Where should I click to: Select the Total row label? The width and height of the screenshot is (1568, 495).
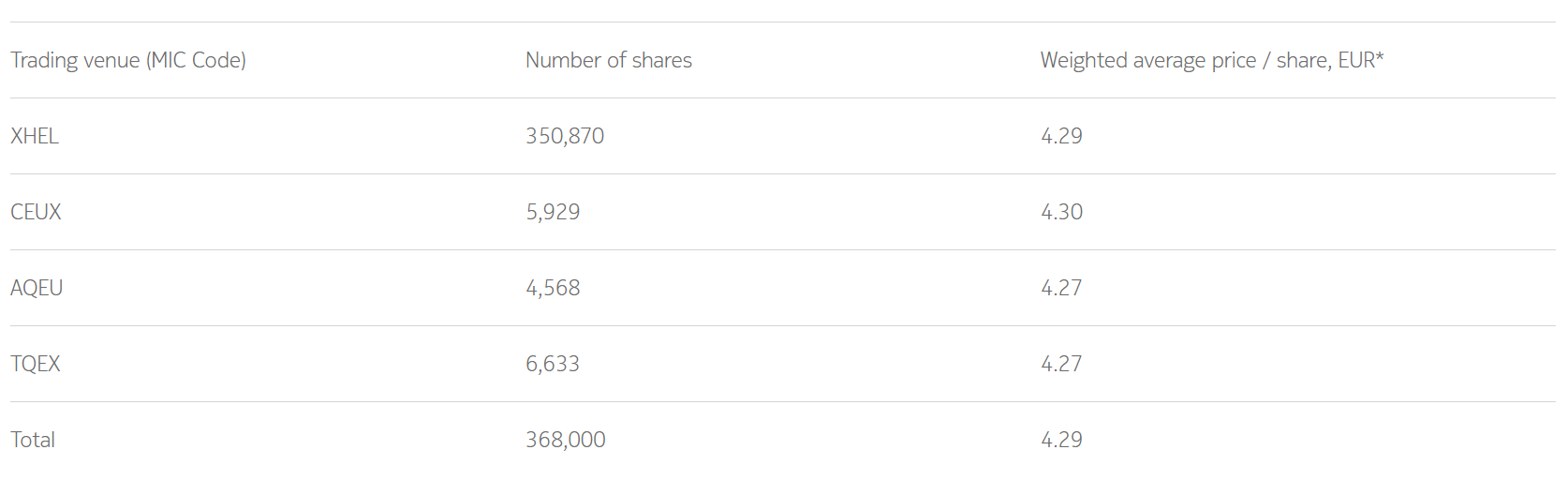pyautogui.click(x=33, y=440)
